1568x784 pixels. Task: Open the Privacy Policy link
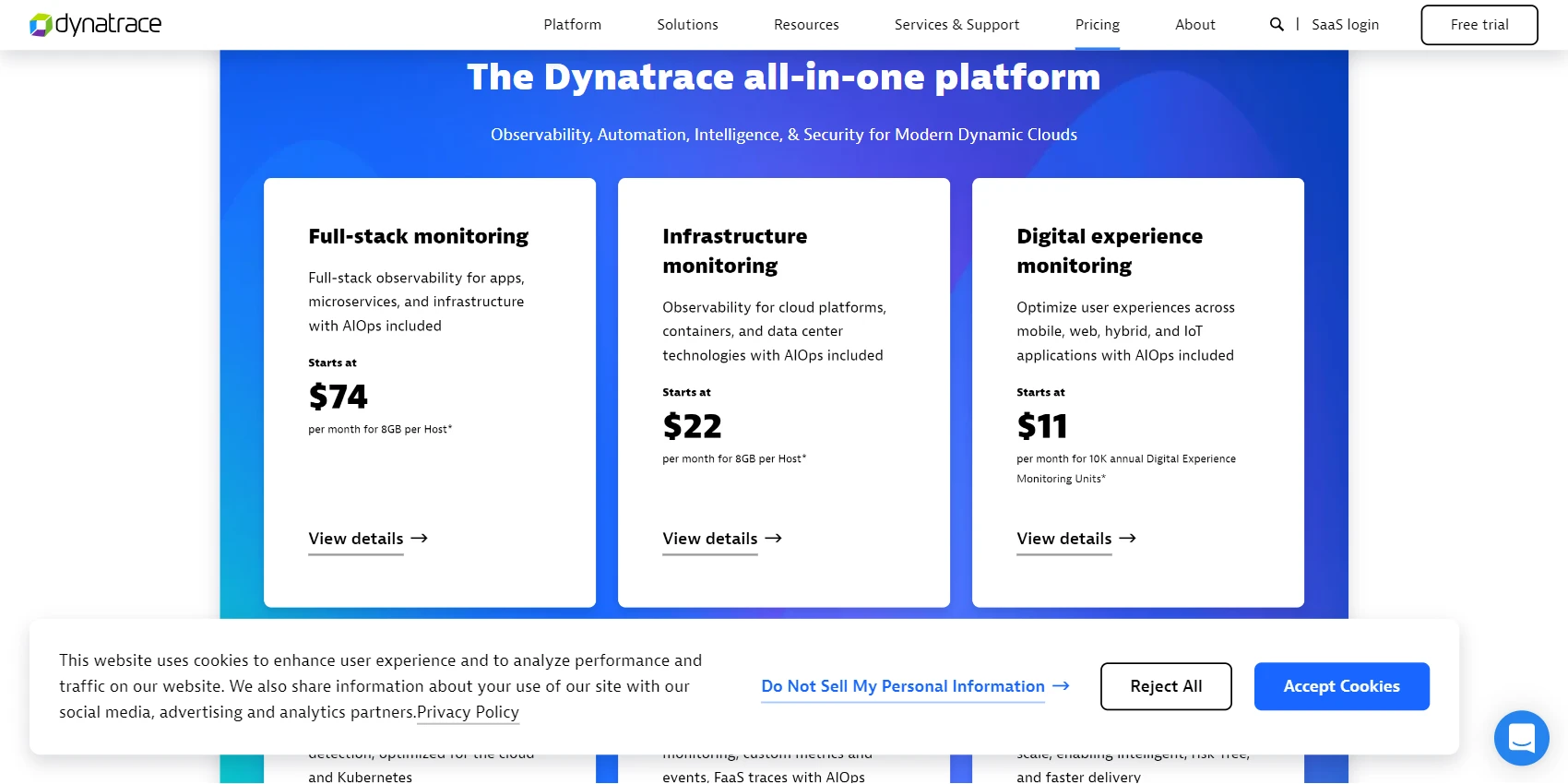pos(468,712)
